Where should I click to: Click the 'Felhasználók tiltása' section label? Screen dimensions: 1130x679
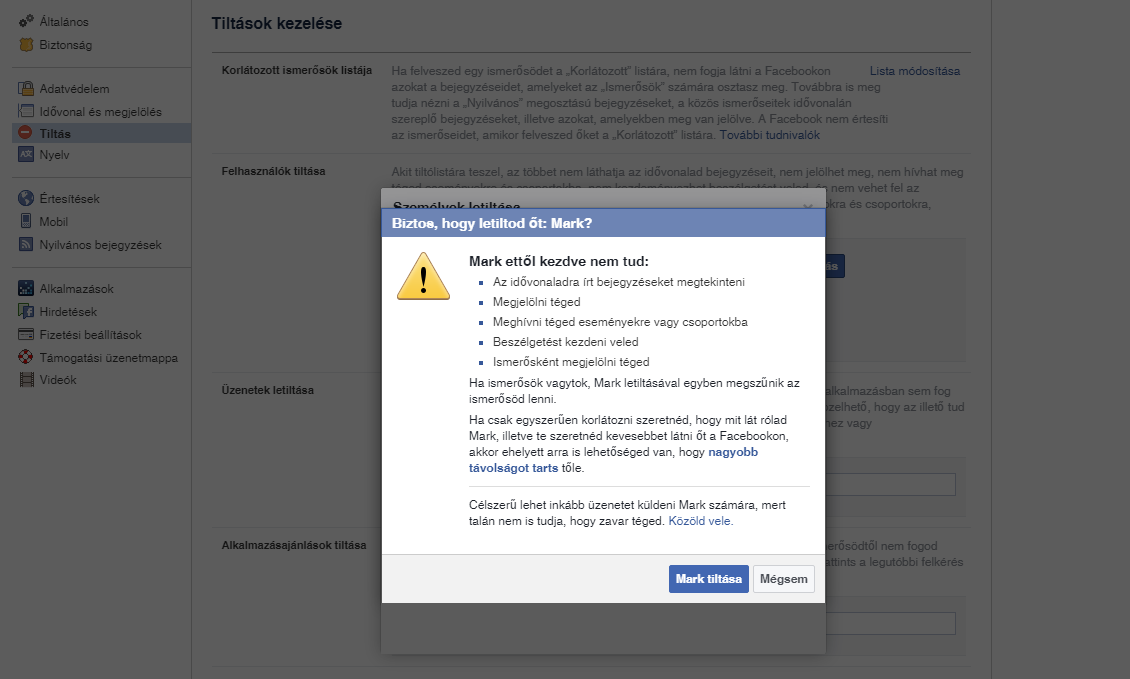click(x=273, y=171)
